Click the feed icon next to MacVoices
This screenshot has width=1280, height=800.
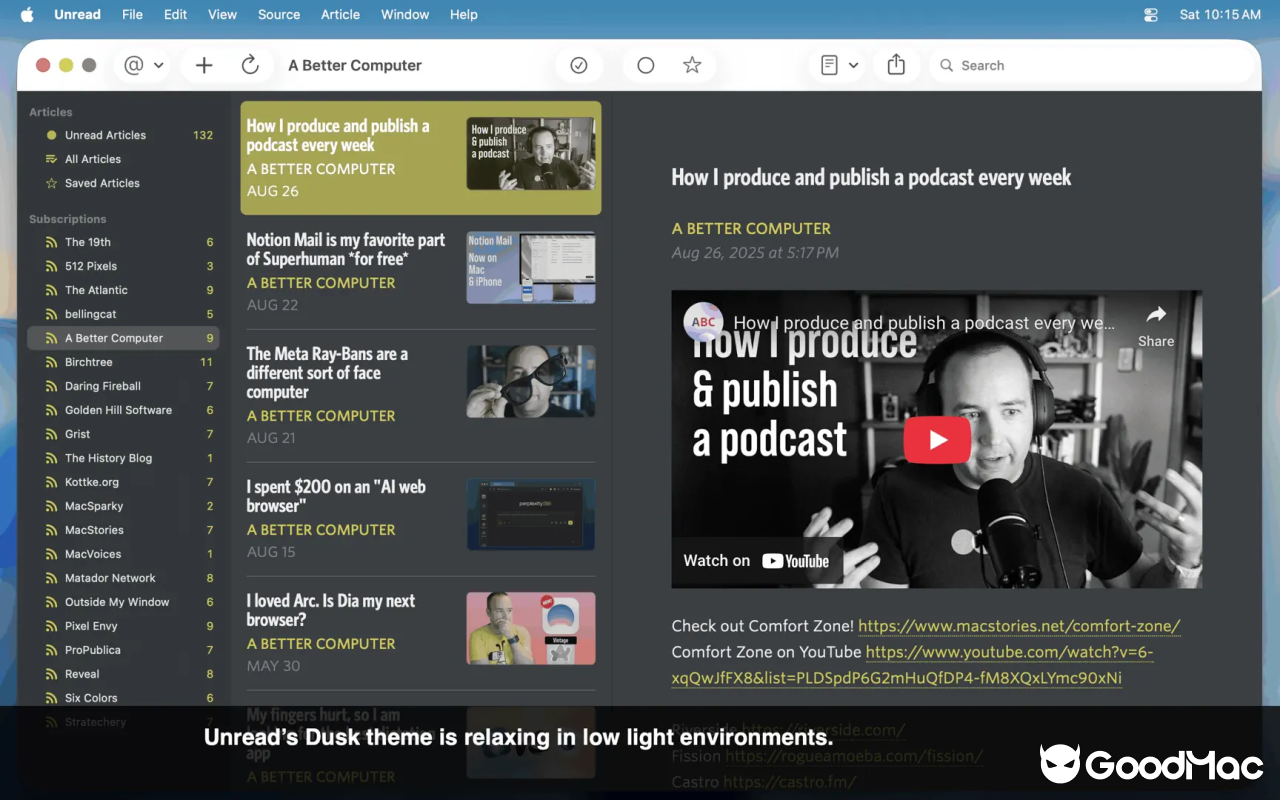coord(51,554)
